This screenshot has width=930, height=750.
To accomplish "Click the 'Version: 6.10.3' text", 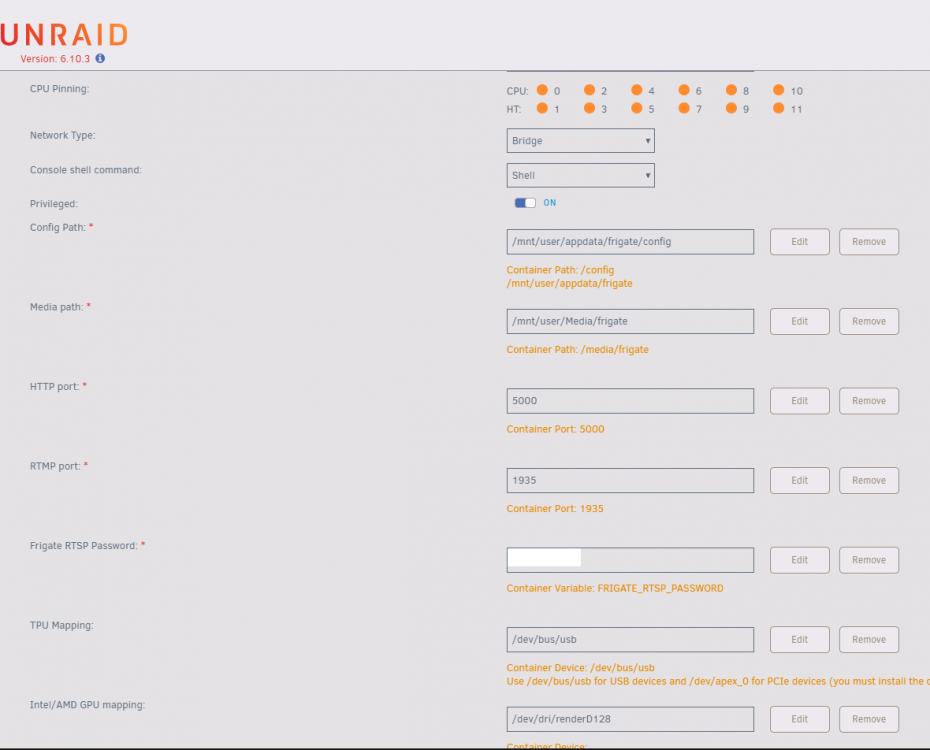I will [x=55, y=59].
